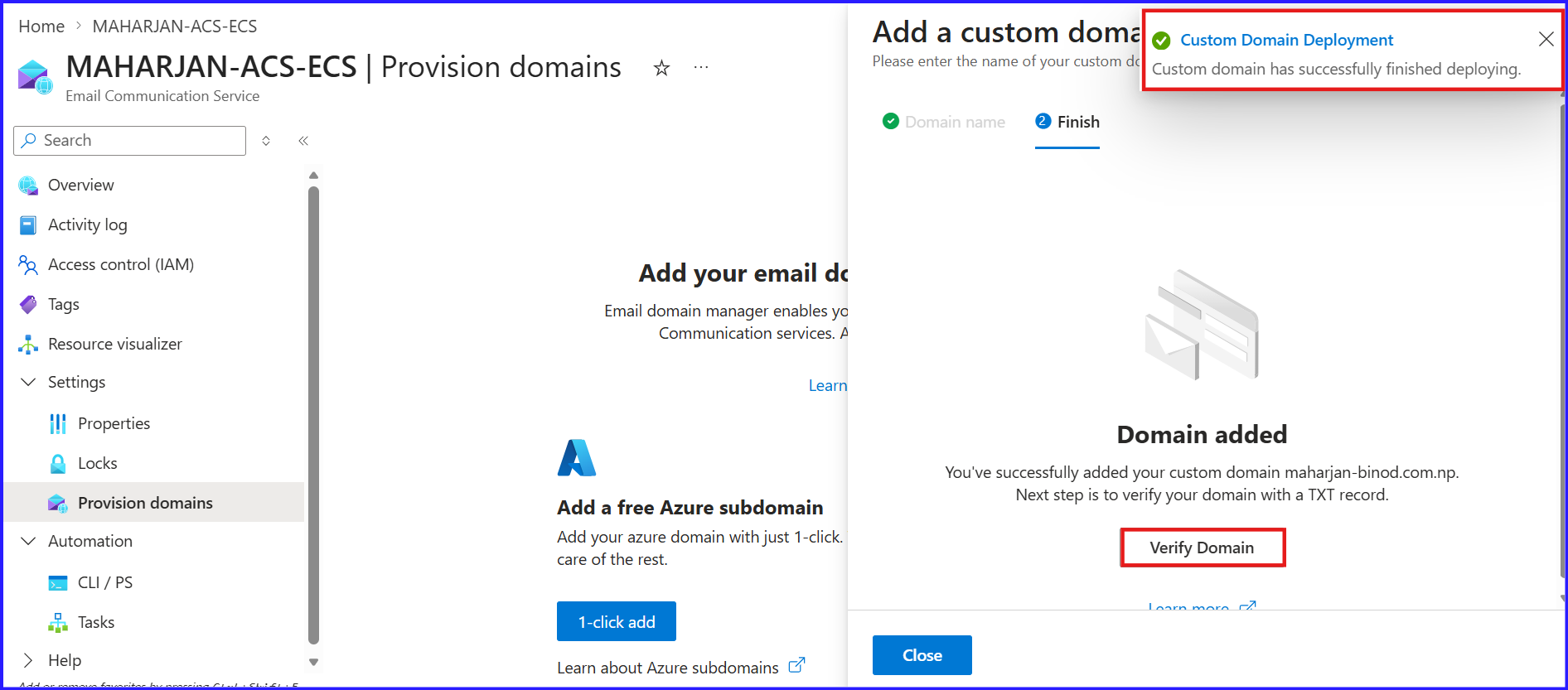The height and width of the screenshot is (690, 1568).
Task: Click the Azure logo above free subdomain
Action: (577, 458)
